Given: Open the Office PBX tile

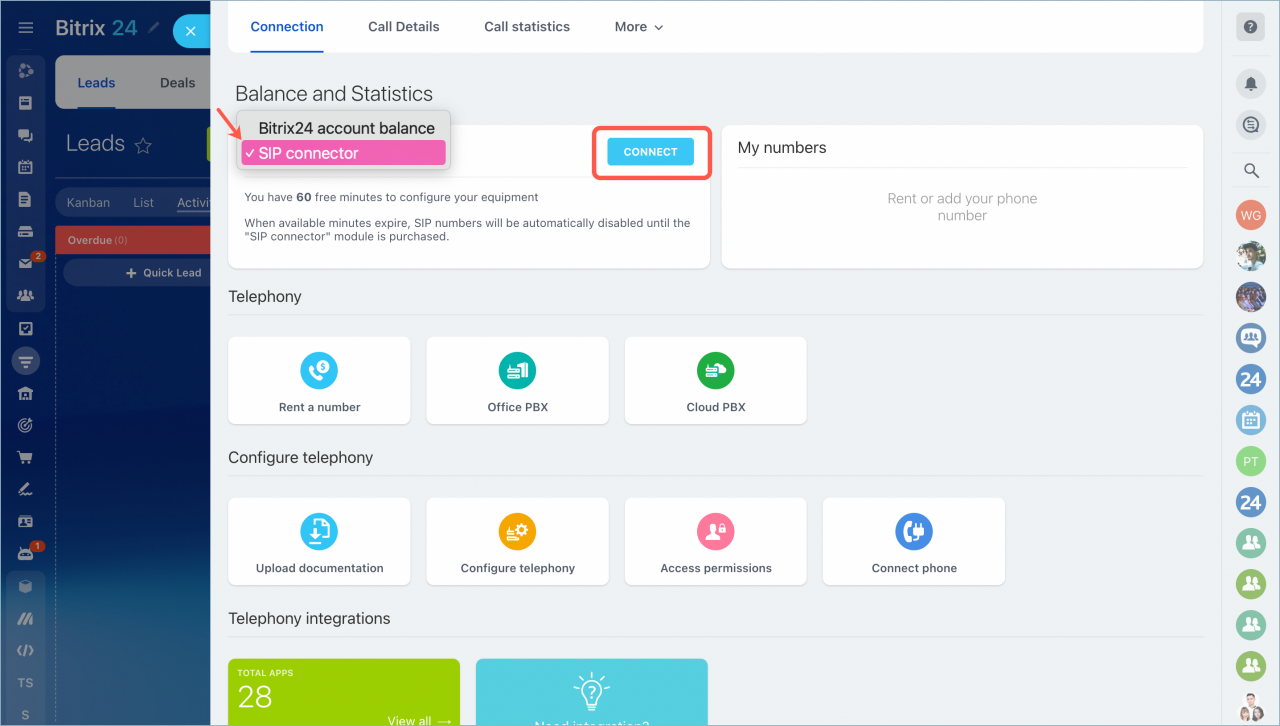Looking at the screenshot, I should click(517, 380).
